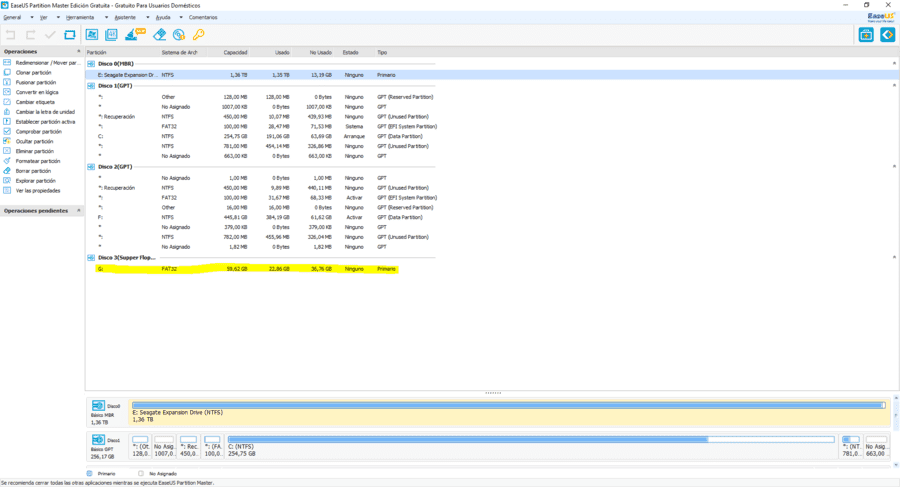Open the bootable disc creator icon
The width and height of the screenshot is (900, 487).
click(x=179, y=35)
